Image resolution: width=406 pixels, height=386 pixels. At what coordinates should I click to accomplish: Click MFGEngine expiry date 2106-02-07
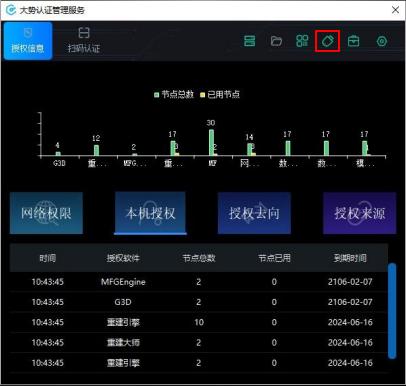point(350,282)
